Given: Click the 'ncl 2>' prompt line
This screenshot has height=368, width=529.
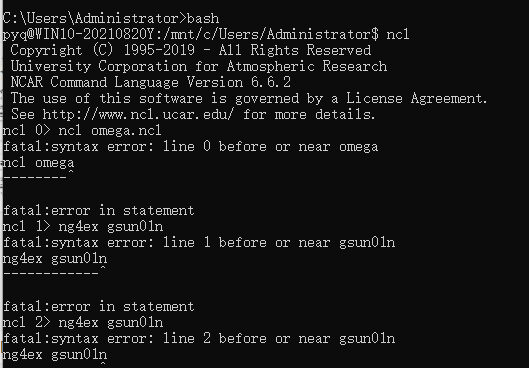Looking at the screenshot, I should point(83,322).
